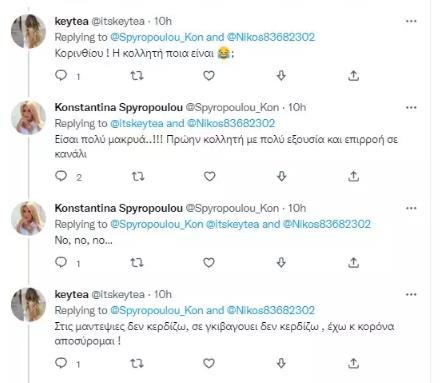Image resolution: width=443 pixels, height=383 pixels.
Task: Open three-dots menu on 'No, no, no...' tweet
Action: point(411,208)
